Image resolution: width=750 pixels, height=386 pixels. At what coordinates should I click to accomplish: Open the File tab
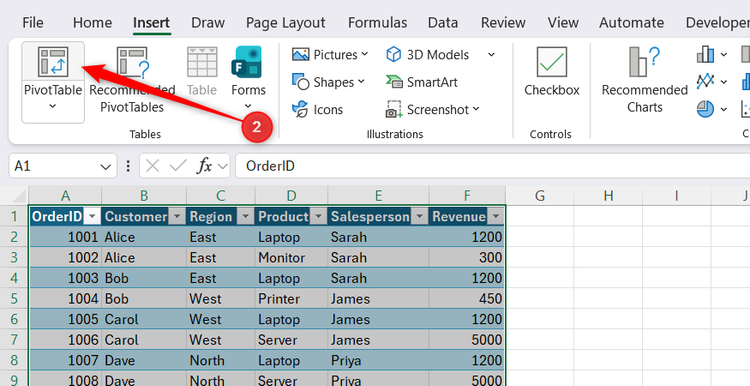pos(33,22)
